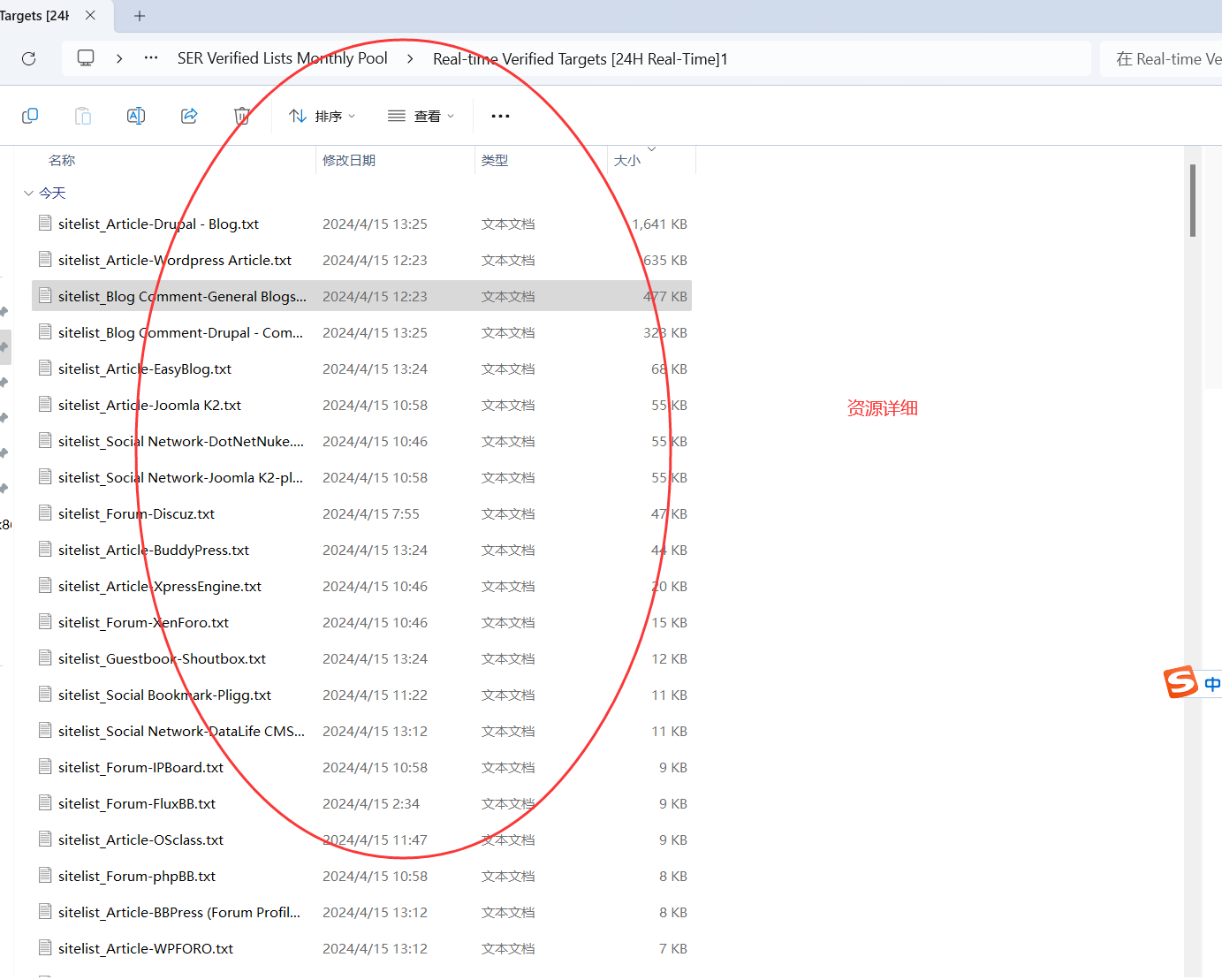
Task: Click file icon of sitelist_Forum-XenForo.txt
Action: click(x=45, y=621)
